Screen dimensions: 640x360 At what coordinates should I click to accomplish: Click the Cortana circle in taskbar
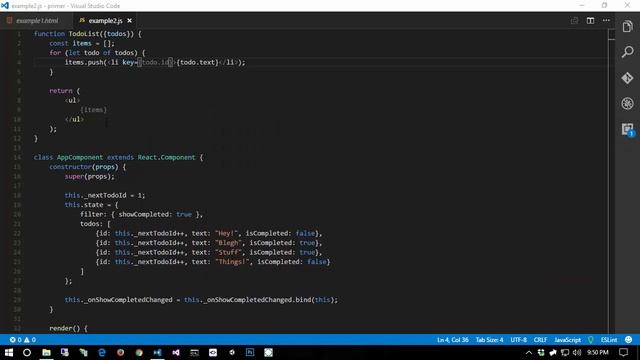pyautogui.click(x=27, y=352)
